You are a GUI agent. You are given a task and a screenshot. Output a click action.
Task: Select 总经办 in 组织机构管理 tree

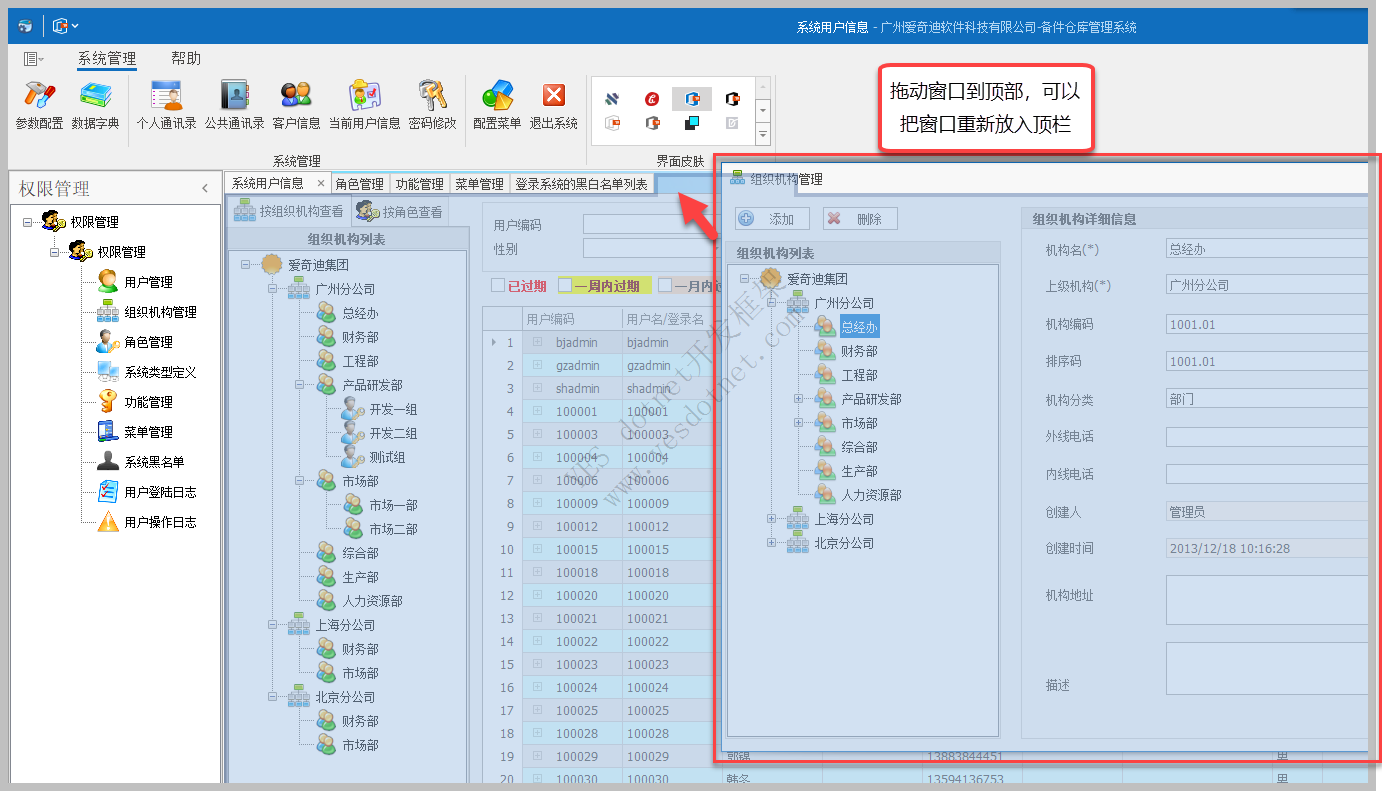859,327
